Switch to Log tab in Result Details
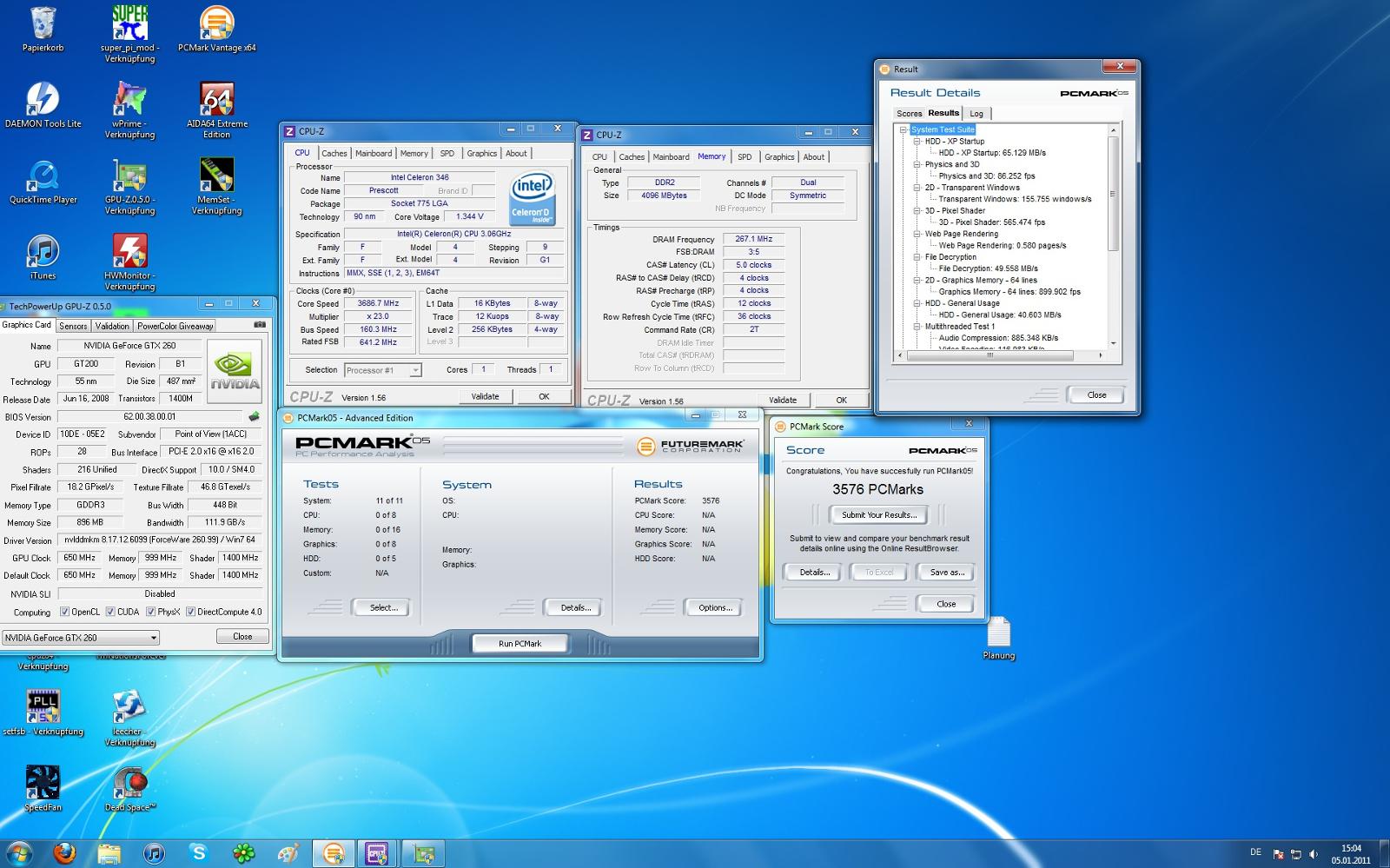Screen dimensions: 1390x868 click(976, 113)
